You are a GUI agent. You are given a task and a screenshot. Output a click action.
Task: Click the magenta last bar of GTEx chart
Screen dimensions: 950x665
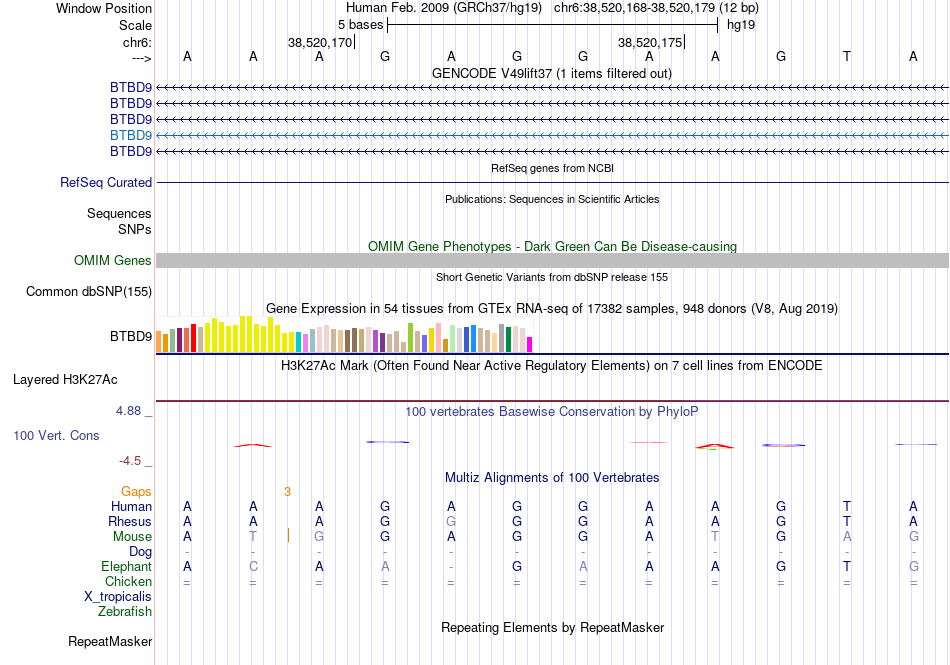pyautogui.click(x=530, y=345)
